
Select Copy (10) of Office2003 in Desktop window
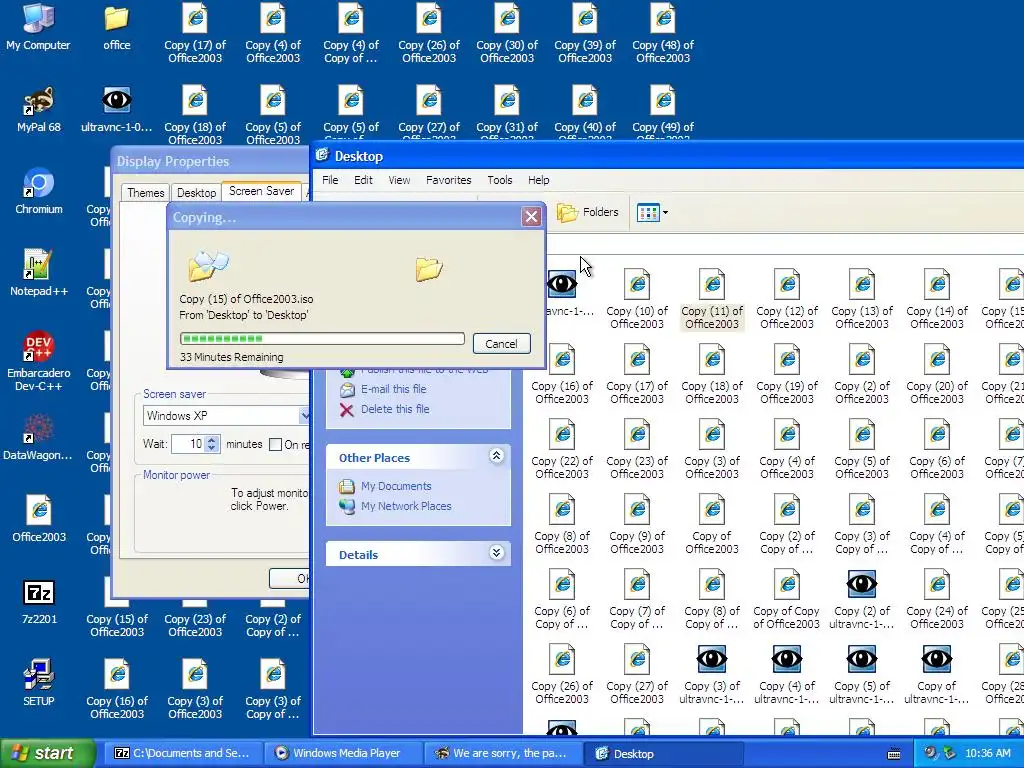[637, 299]
